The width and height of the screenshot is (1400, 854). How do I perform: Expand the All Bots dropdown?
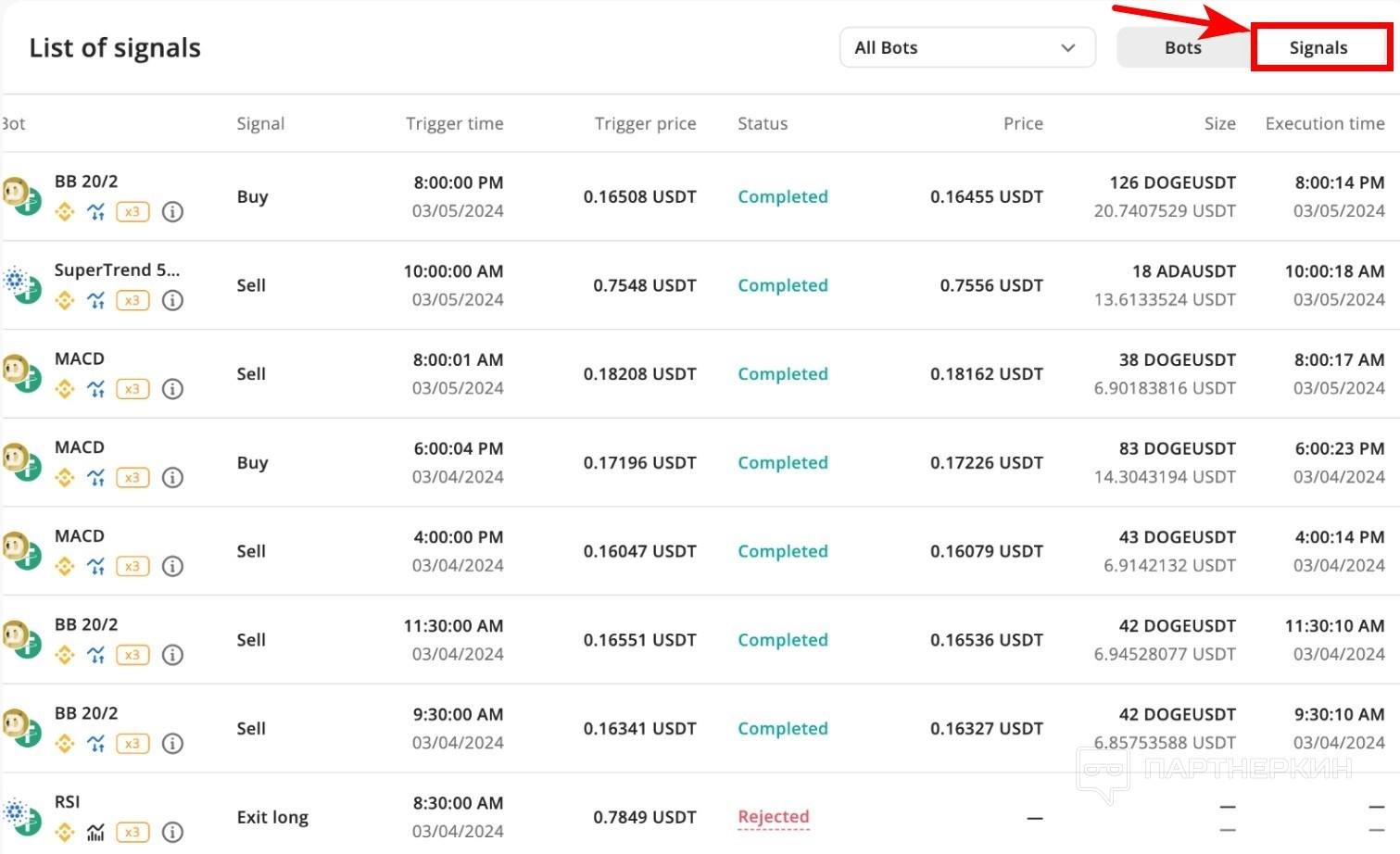point(966,48)
